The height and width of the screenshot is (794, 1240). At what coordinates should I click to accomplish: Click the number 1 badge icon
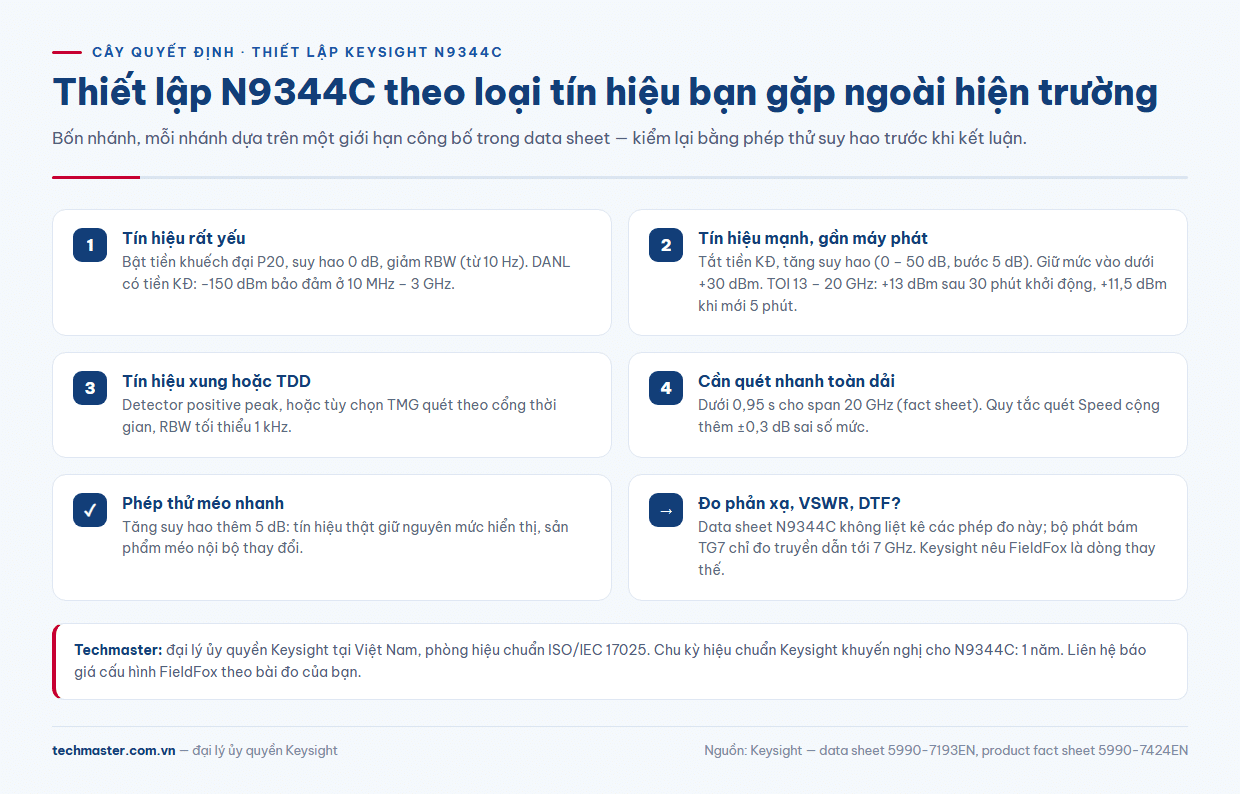tap(90, 245)
